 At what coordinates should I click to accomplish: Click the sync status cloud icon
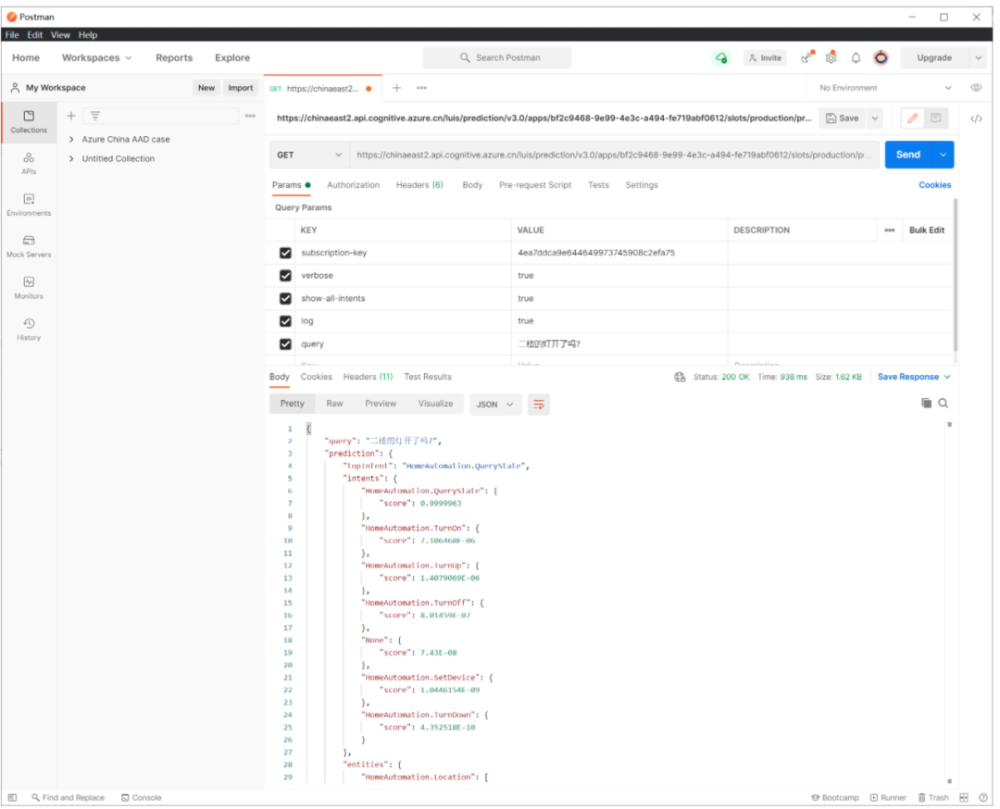(721, 57)
